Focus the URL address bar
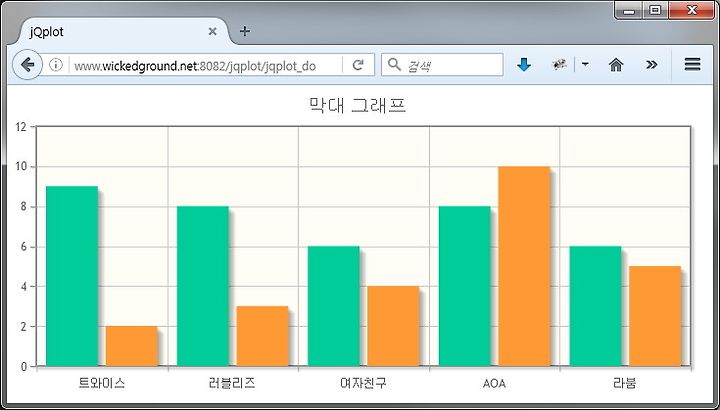This screenshot has width=720, height=410. [206, 66]
